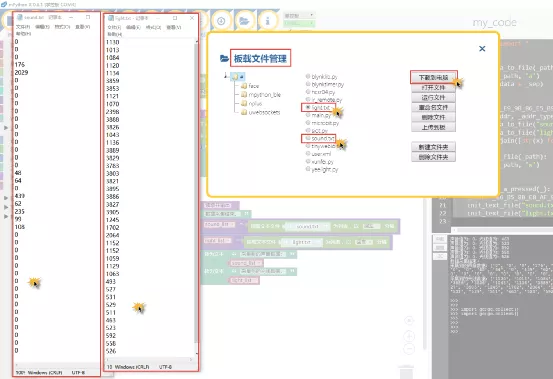This screenshot has height=379, width=553.
Task: Open the light_list variable dropdown on the block
Action: (x=217, y=240)
